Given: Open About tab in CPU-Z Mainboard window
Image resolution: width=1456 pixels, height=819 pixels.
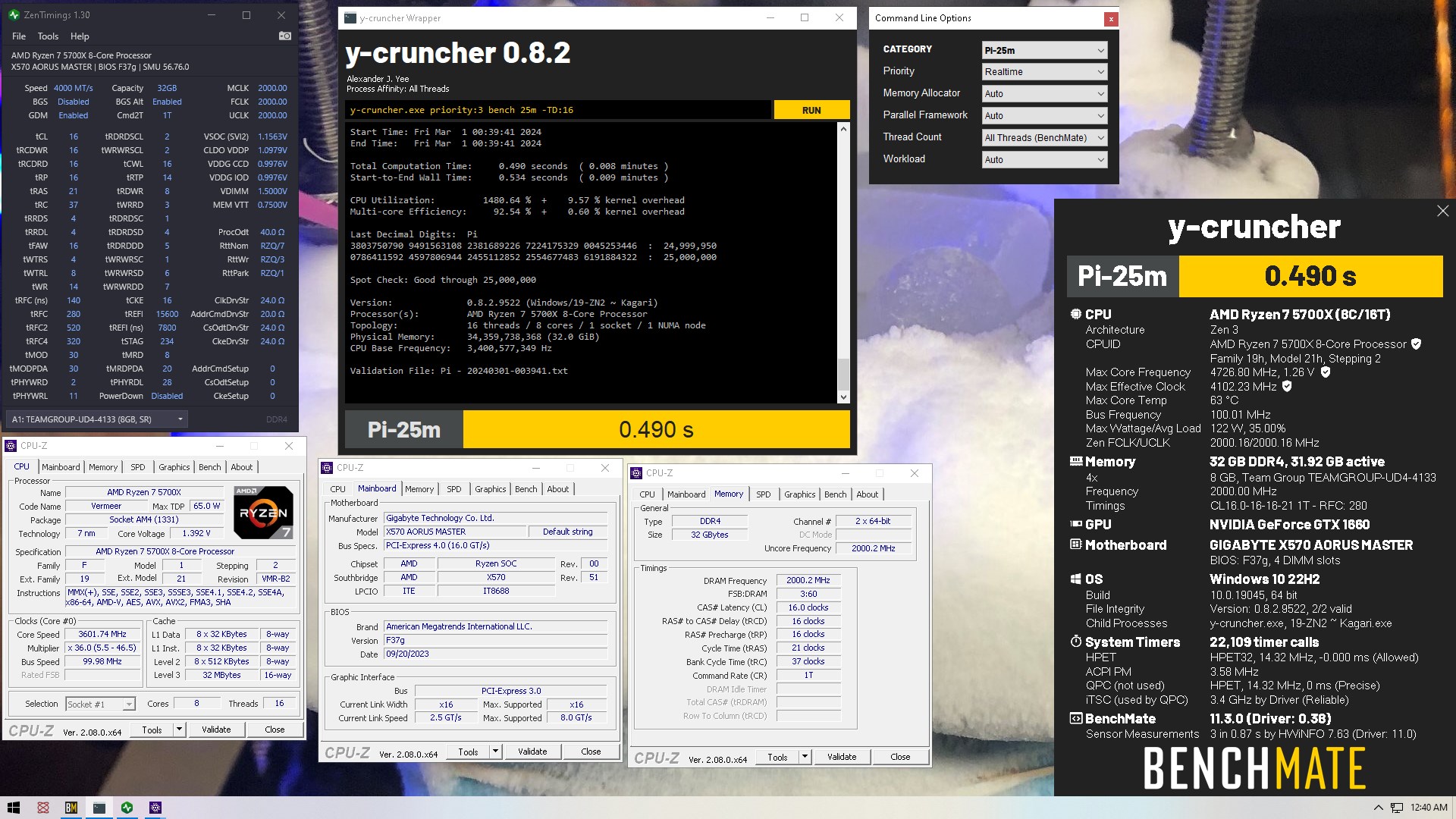Looking at the screenshot, I should (557, 489).
